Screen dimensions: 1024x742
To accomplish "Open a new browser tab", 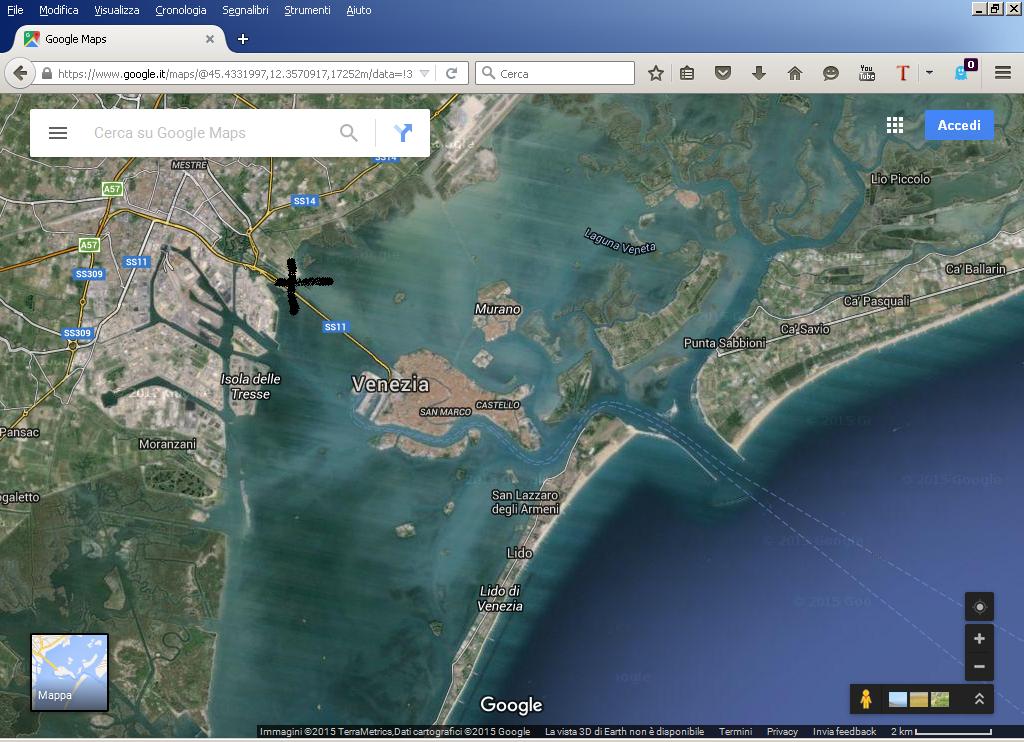I will 243,39.
